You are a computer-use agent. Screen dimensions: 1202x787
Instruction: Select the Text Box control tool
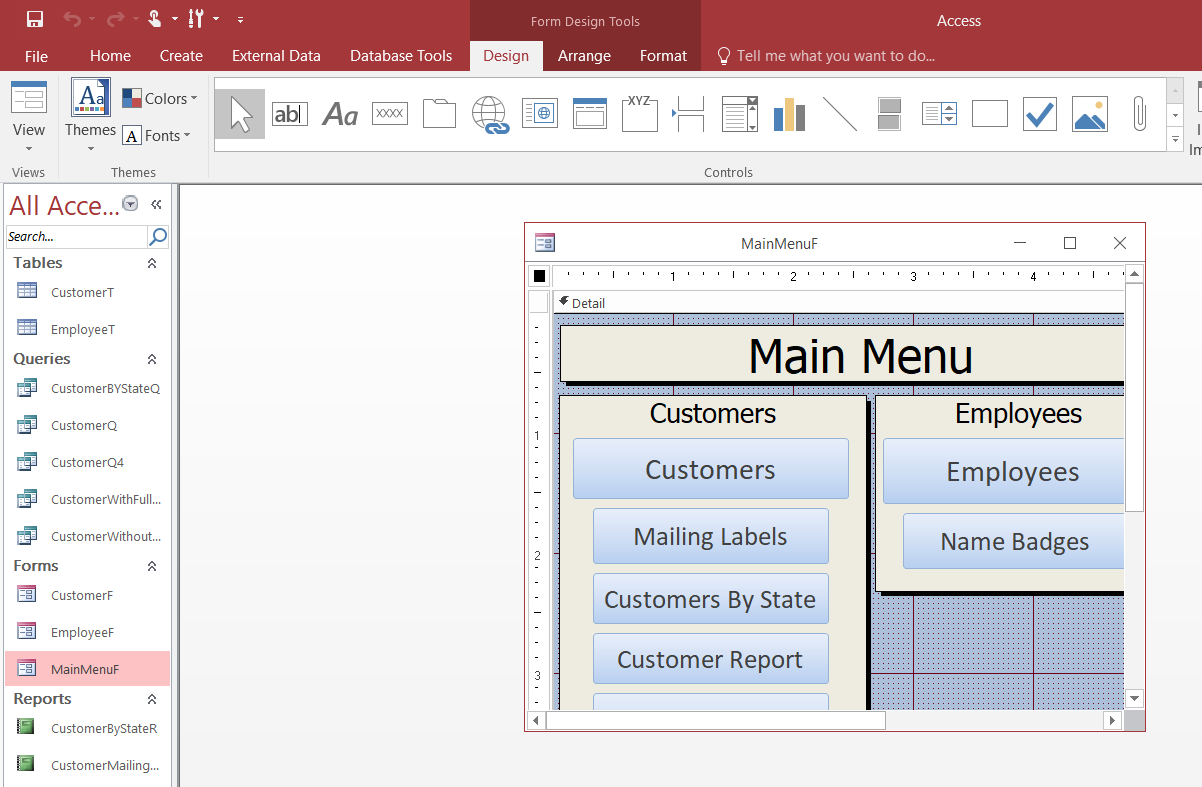pyautogui.click(x=290, y=113)
